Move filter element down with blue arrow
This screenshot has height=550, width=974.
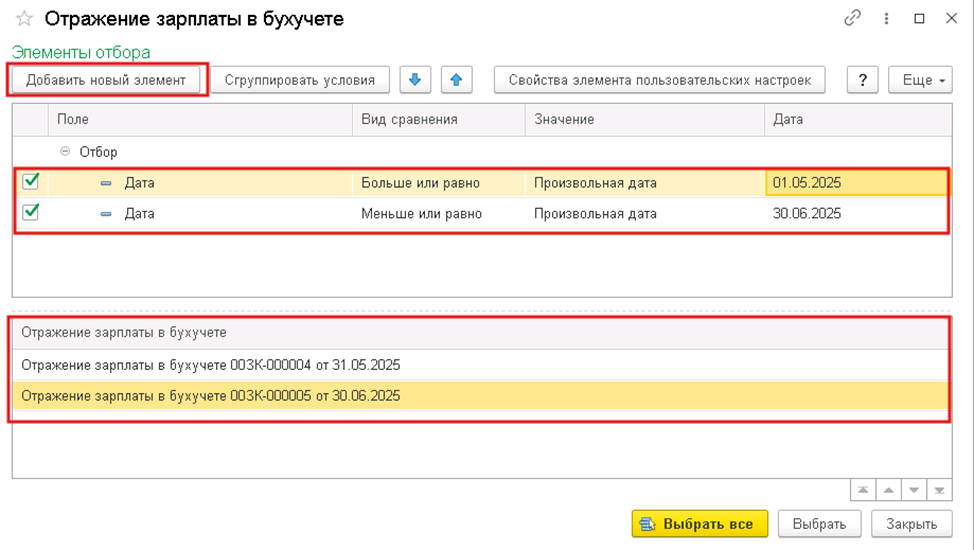[x=414, y=80]
